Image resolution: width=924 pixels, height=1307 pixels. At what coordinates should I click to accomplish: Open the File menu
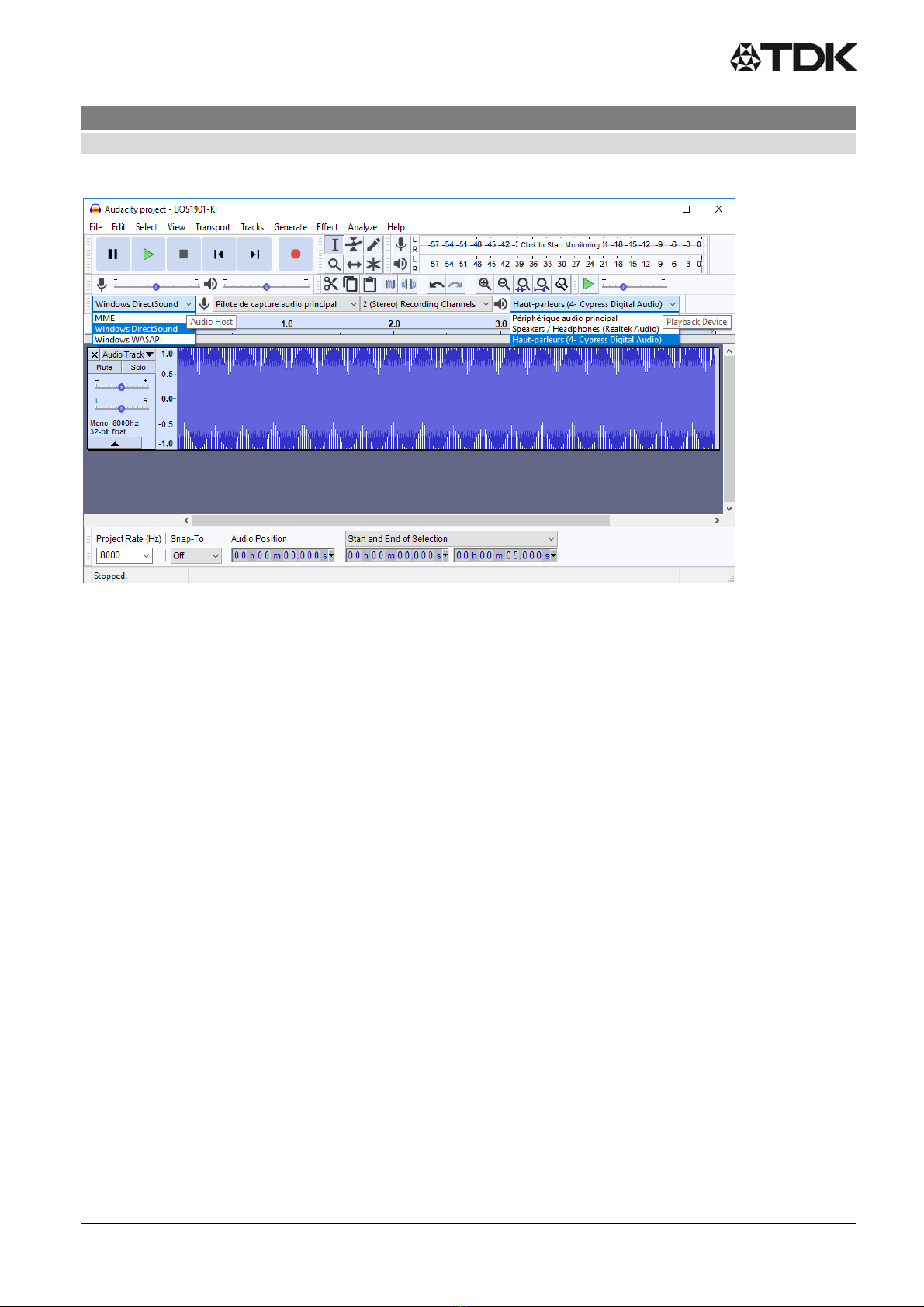coord(95,227)
